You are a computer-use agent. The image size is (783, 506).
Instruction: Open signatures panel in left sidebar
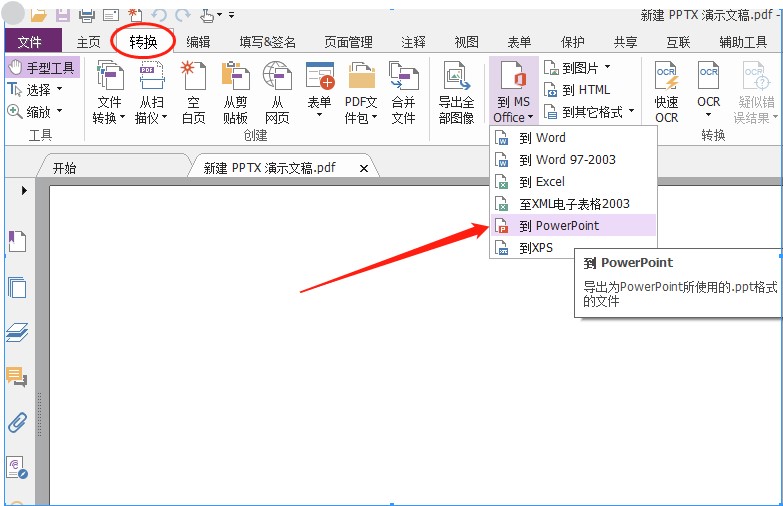point(17,468)
